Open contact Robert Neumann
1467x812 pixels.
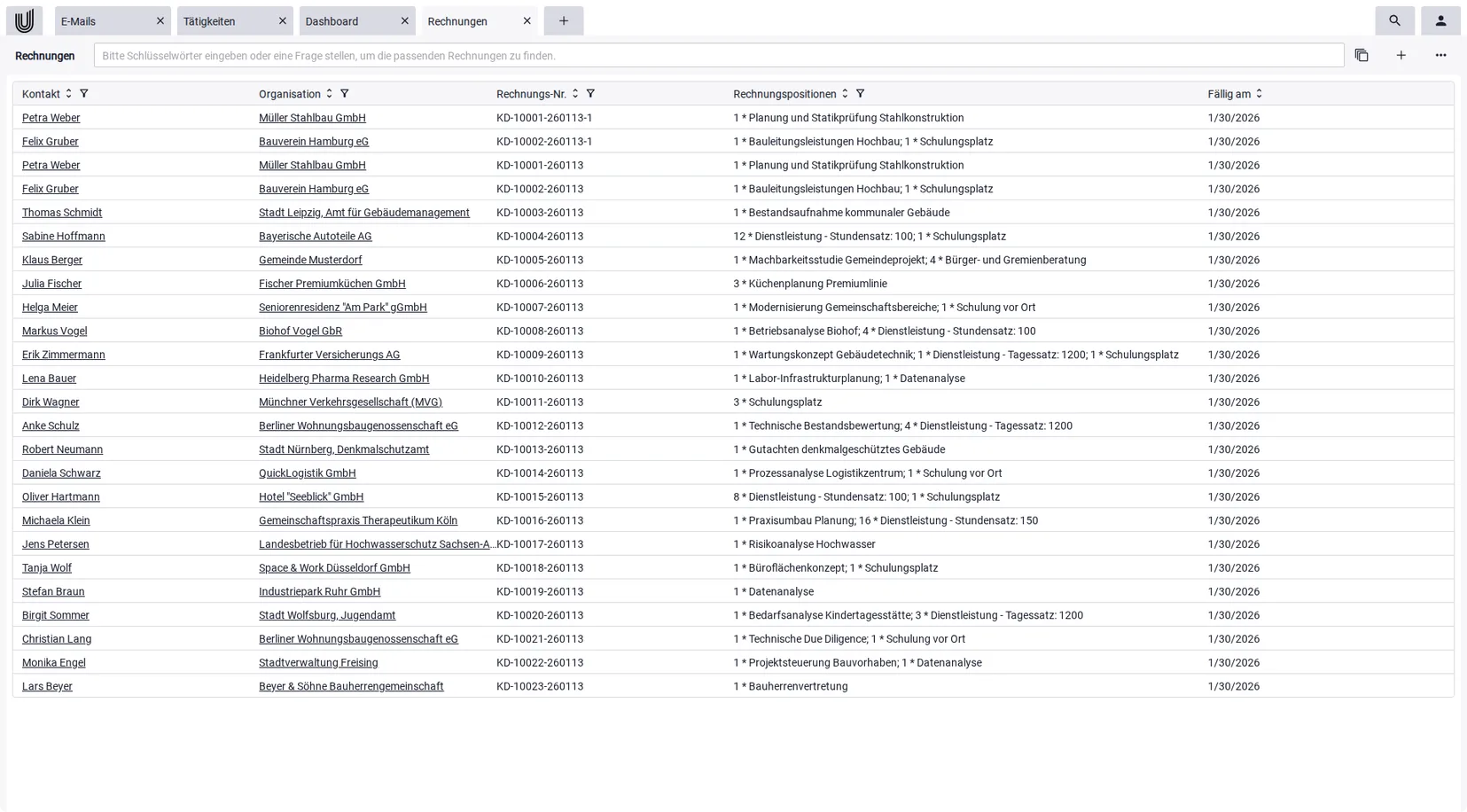tap(62, 449)
